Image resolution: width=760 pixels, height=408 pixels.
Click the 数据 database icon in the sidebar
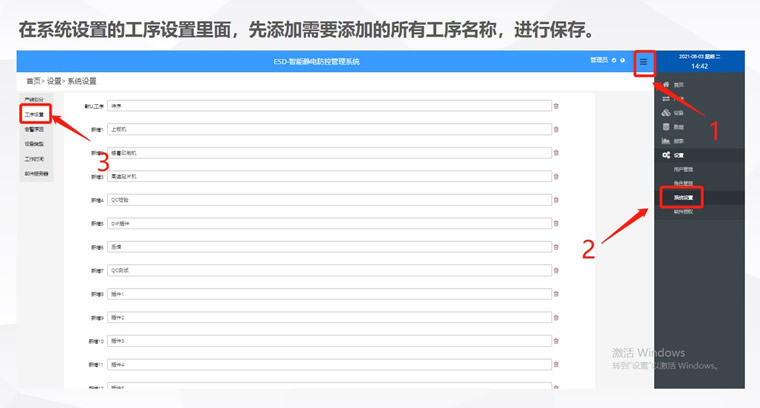[666, 126]
